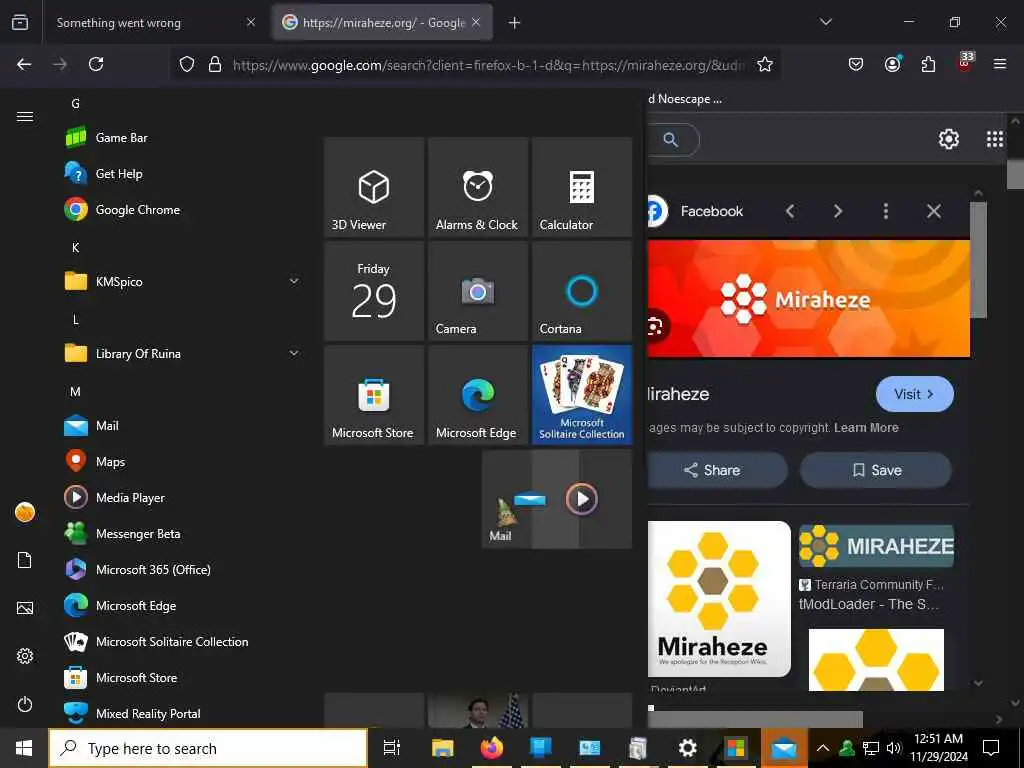The height and width of the screenshot is (768, 1024).
Task: Open Settings from Start sidebar
Action: (25, 656)
